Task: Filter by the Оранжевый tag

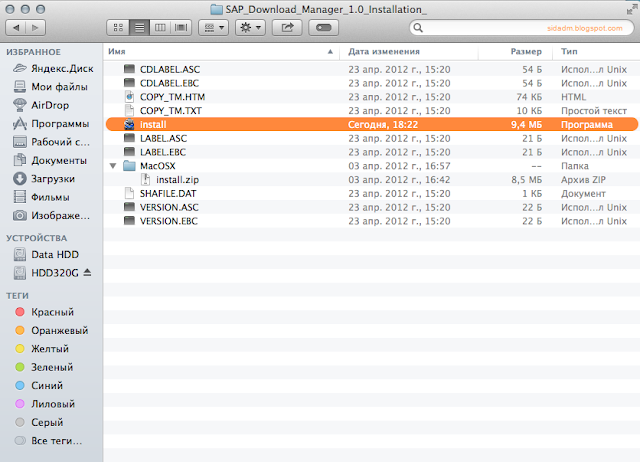Action: pyautogui.click(x=51, y=330)
